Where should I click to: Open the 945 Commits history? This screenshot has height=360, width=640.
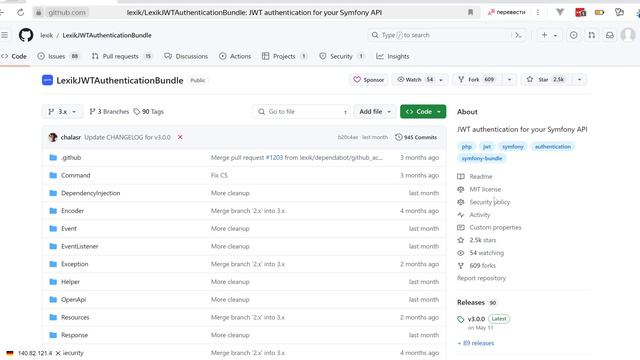click(x=416, y=137)
